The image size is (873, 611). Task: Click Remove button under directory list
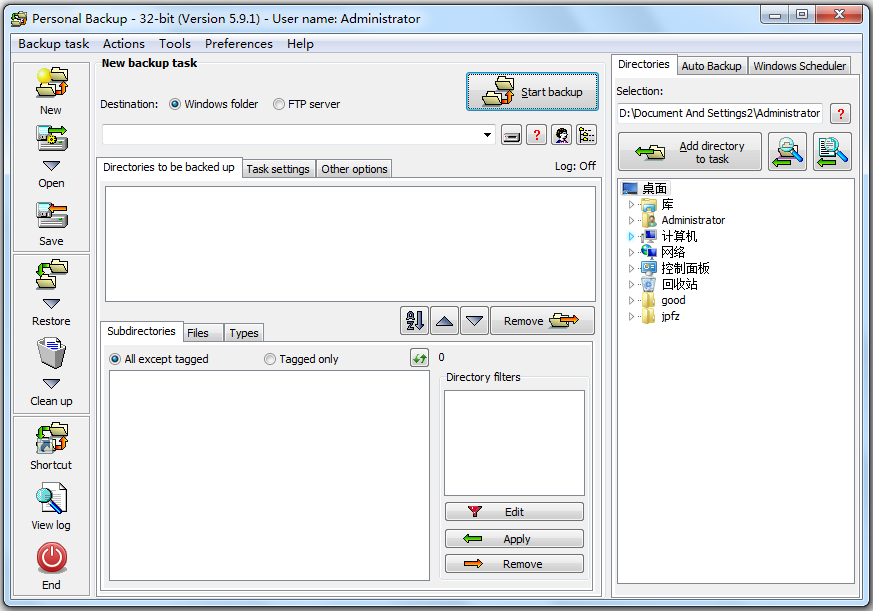tap(542, 321)
